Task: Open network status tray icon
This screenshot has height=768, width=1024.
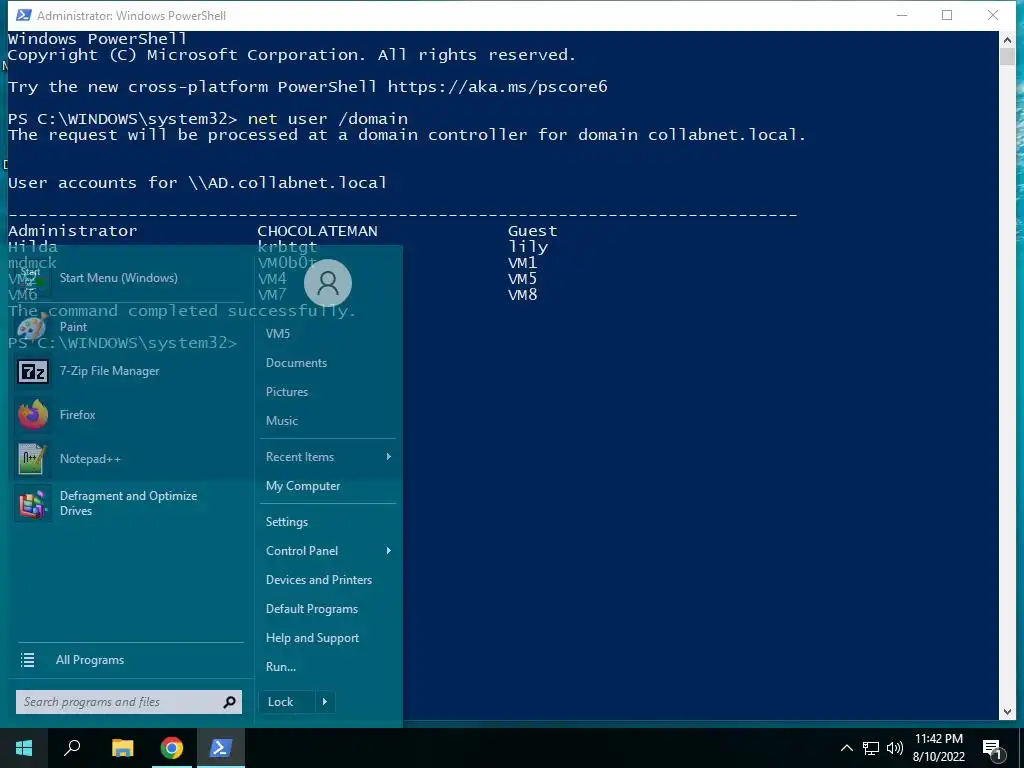Action: (871, 748)
